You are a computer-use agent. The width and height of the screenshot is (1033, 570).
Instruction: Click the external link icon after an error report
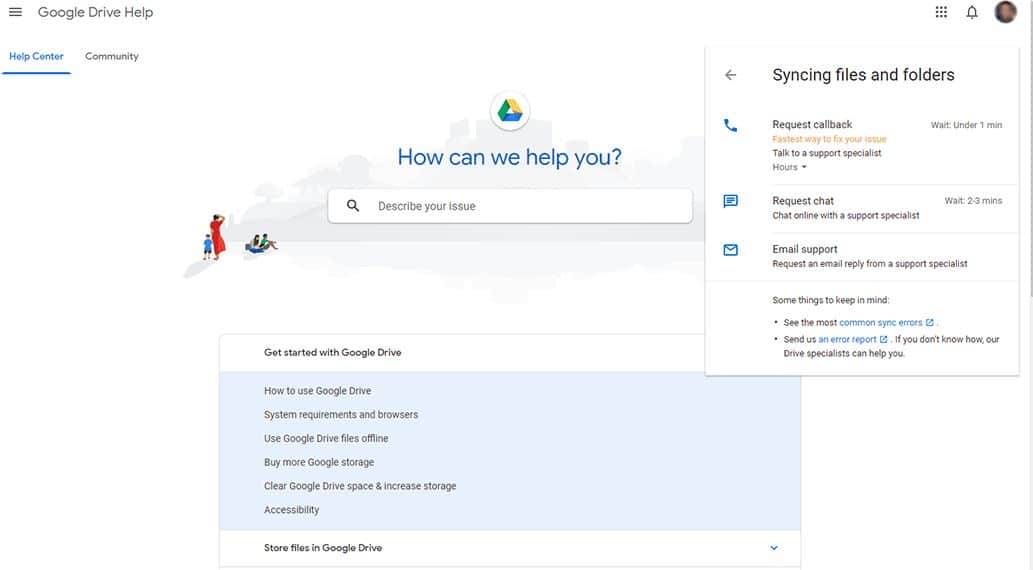pyautogui.click(x=883, y=339)
